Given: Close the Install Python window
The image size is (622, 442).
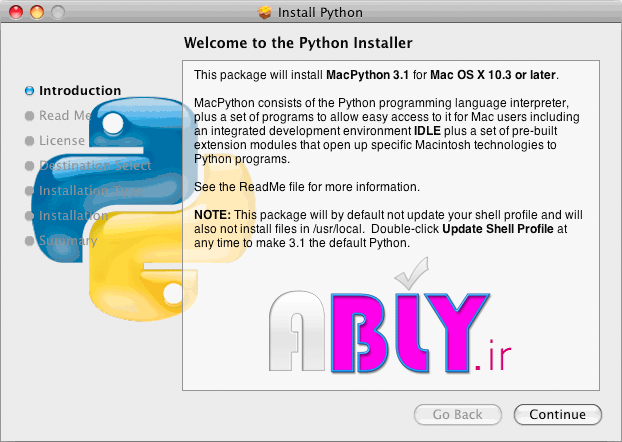Looking at the screenshot, I should [16, 12].
